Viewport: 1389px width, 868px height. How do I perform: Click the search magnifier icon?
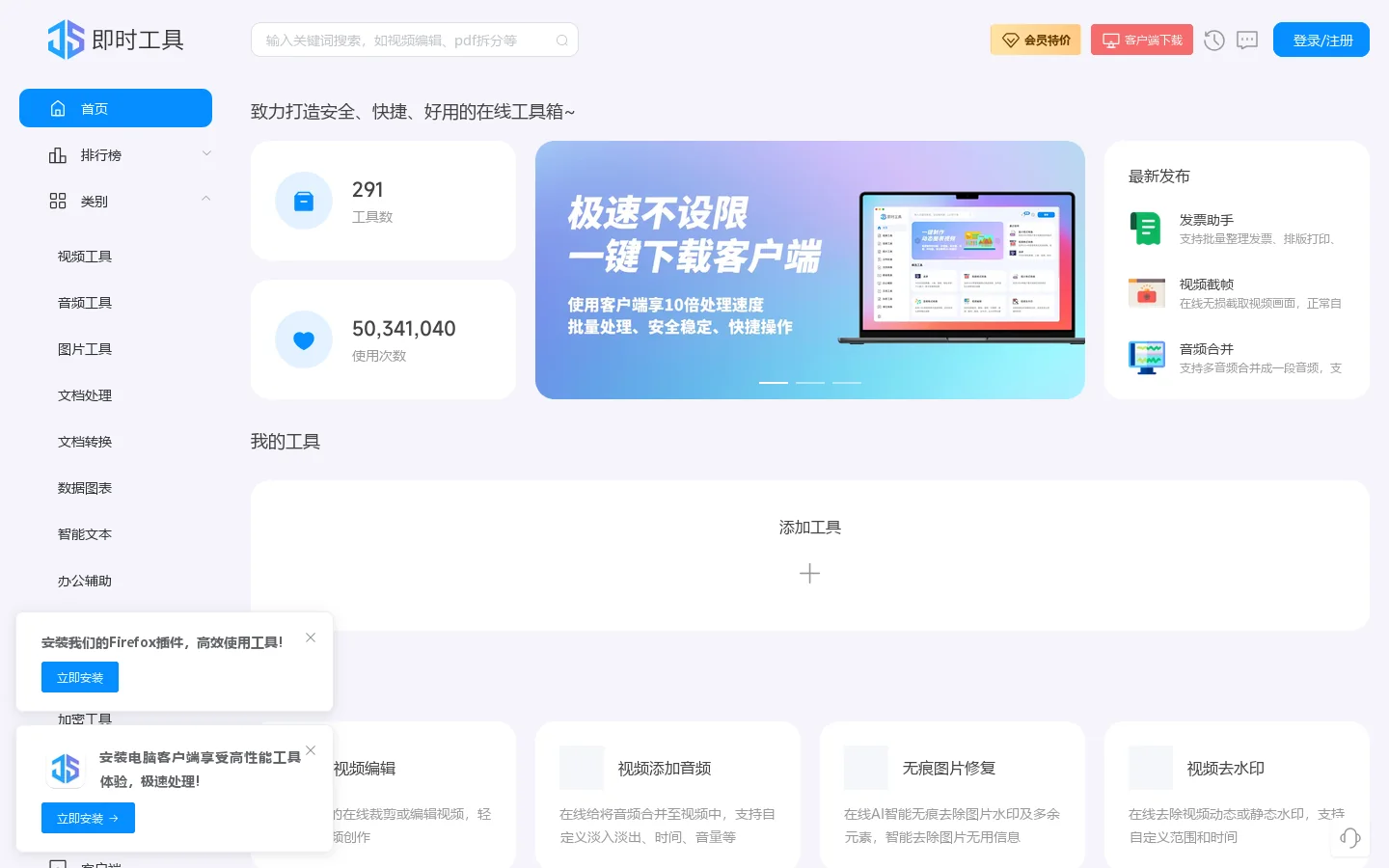pyautogui.click(x=562, y=41)
